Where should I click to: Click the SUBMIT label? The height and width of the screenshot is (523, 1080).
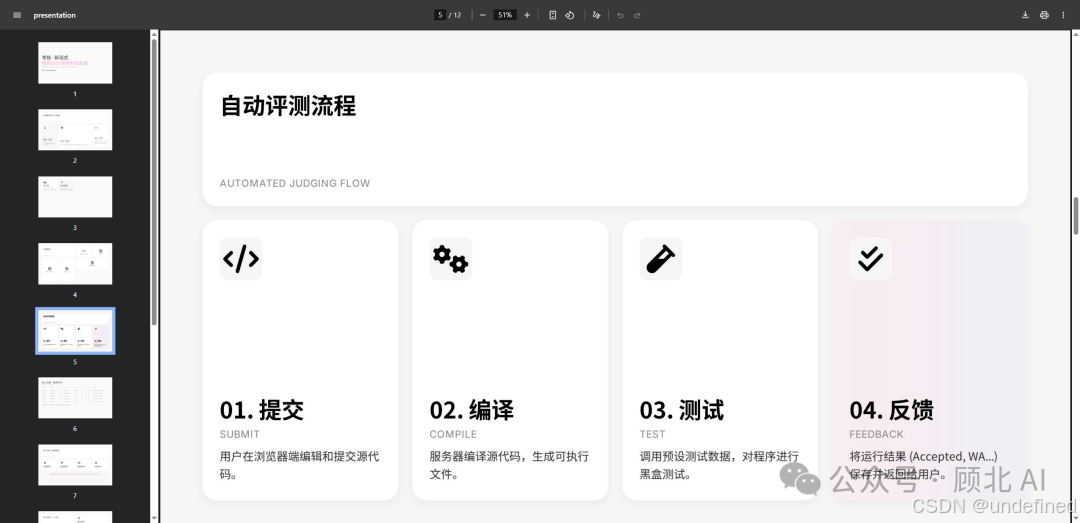pos(240,434)
